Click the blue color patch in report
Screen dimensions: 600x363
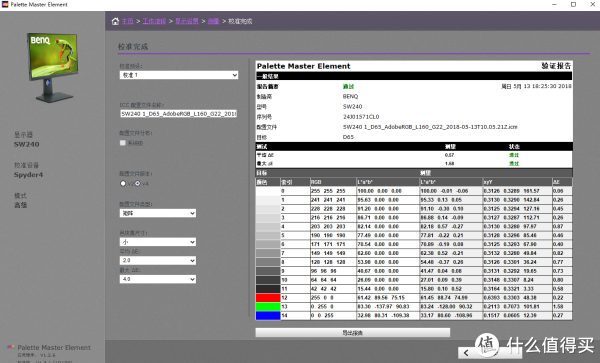pyautogui.click(x=268, y=316)
